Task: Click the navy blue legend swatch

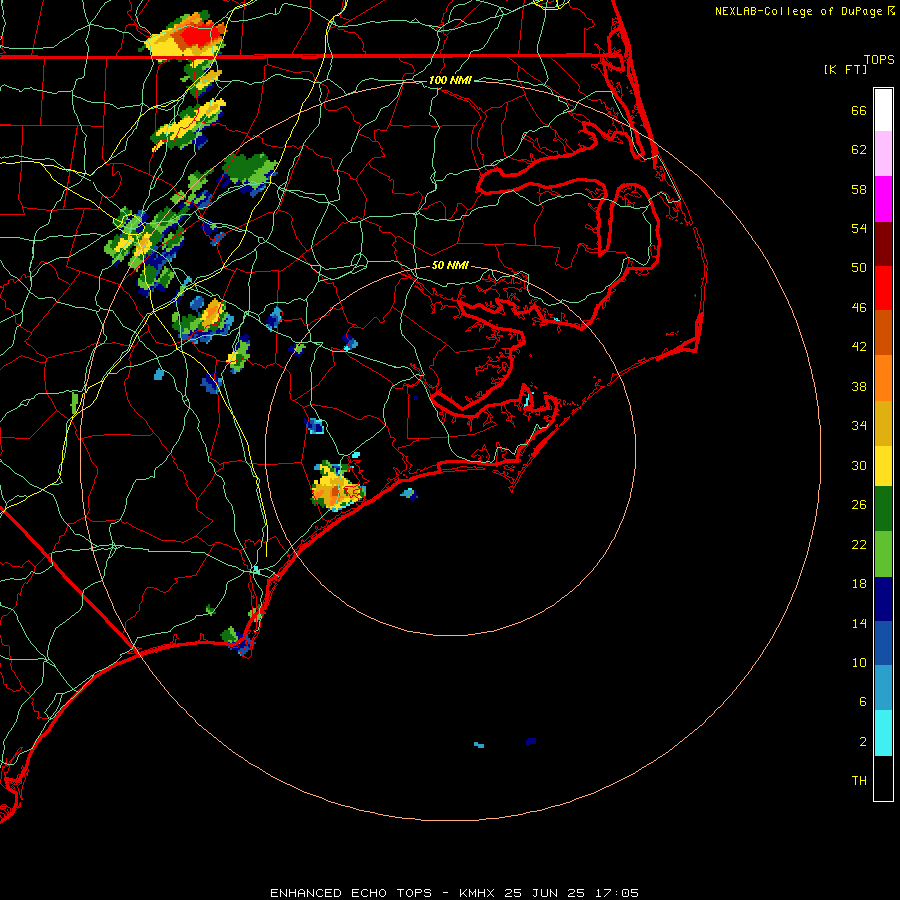Action: (x=883, y=599)
